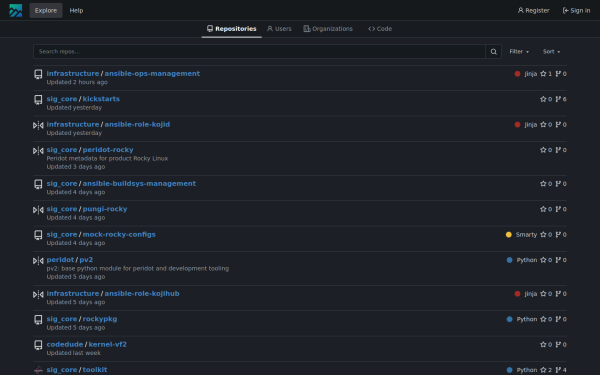Open the toolkit repository link
Viewport: 600px width, 375px height.
coord(95,370)
